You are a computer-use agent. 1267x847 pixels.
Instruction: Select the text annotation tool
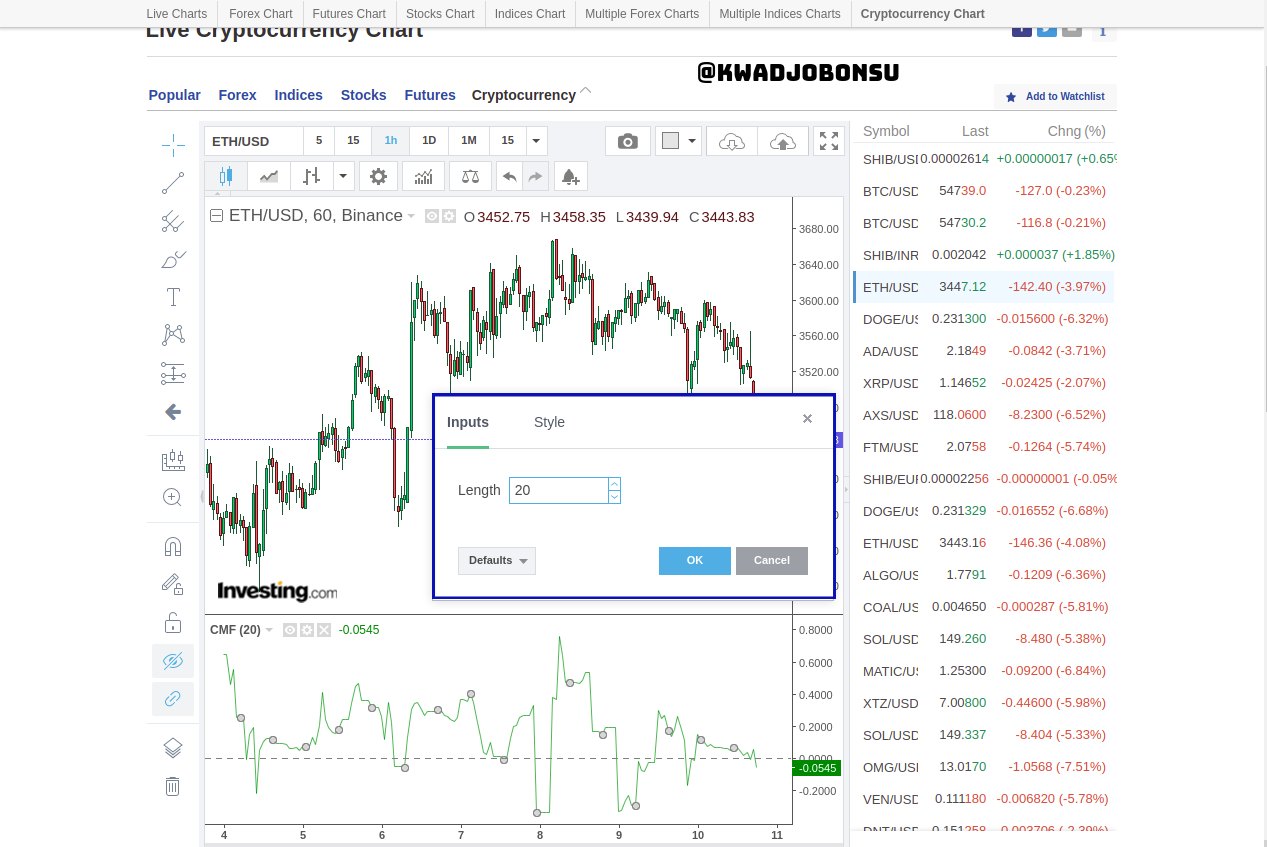click(x=173, y=297)
